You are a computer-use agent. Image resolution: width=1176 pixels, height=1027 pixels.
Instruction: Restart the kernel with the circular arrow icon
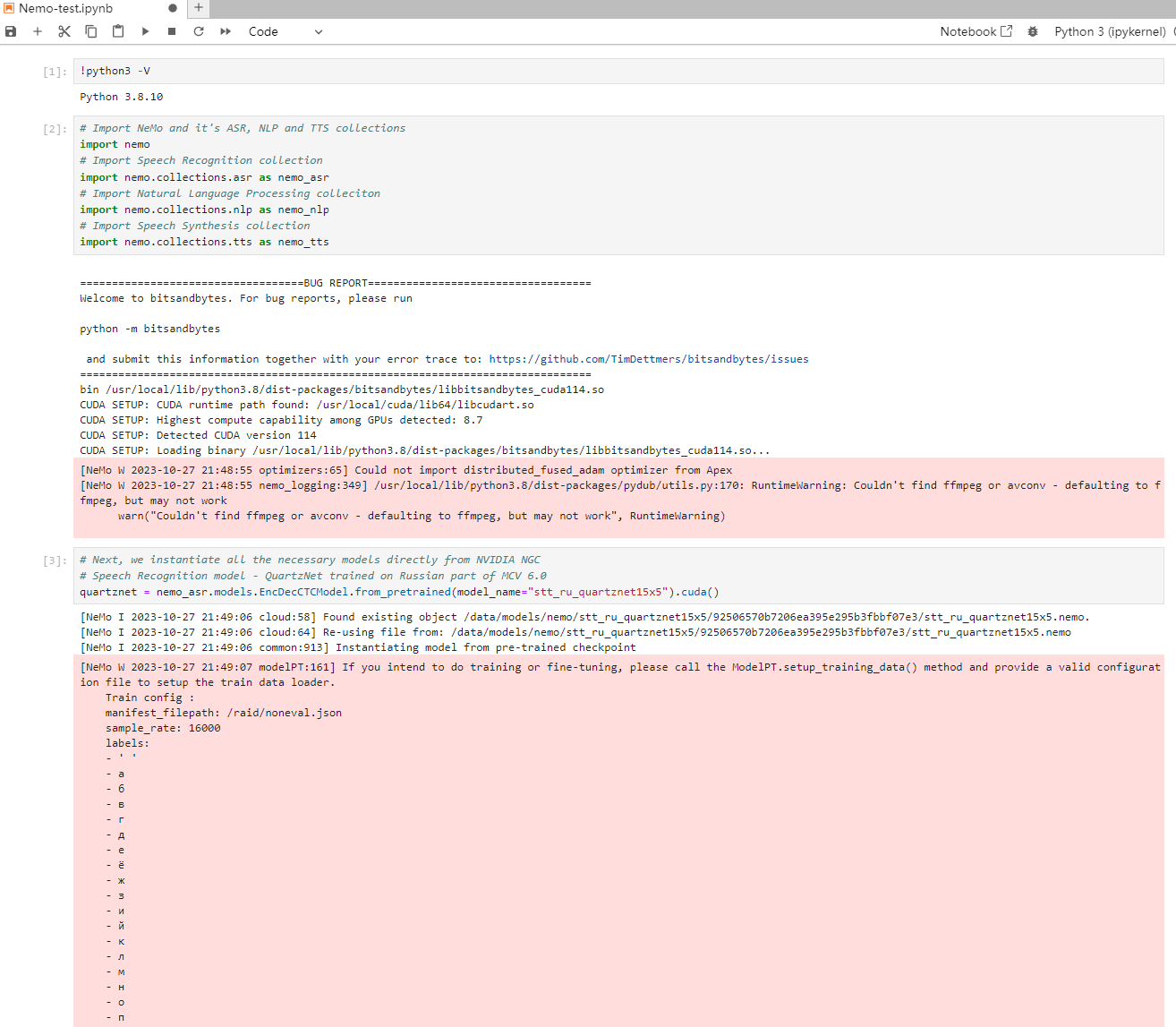199,31
